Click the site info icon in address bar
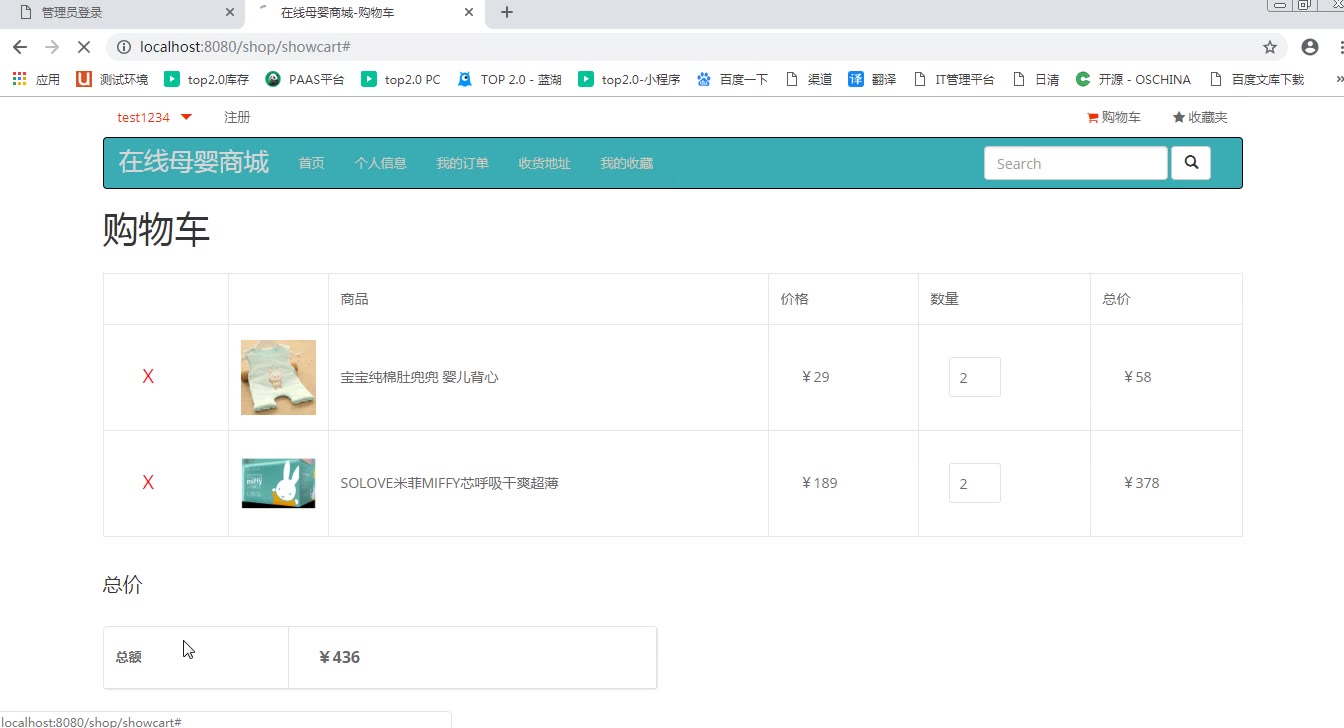This screenshot has width=1344, height=728. click(x=123, y=47)
